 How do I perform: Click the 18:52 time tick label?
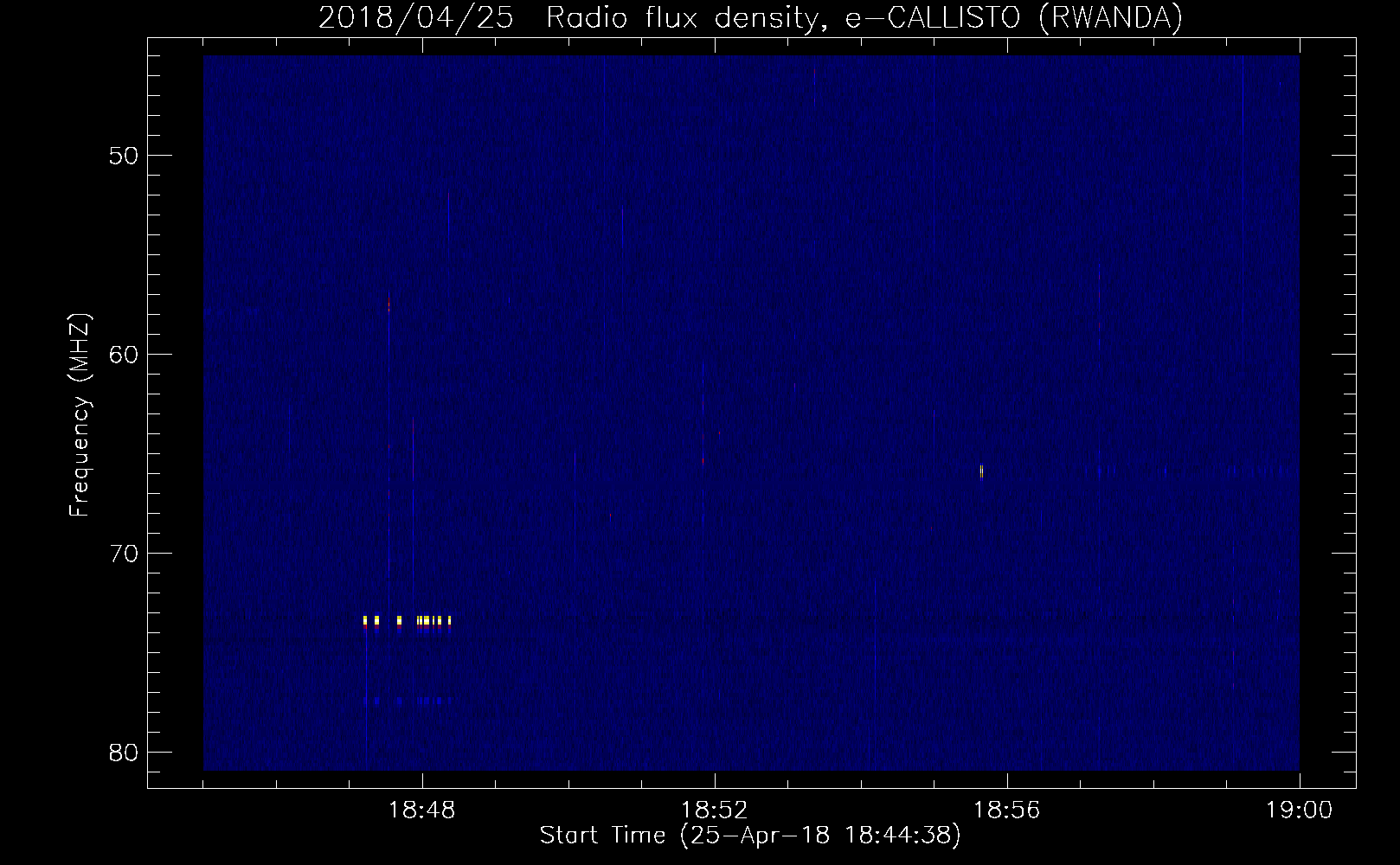coord(715,811)
